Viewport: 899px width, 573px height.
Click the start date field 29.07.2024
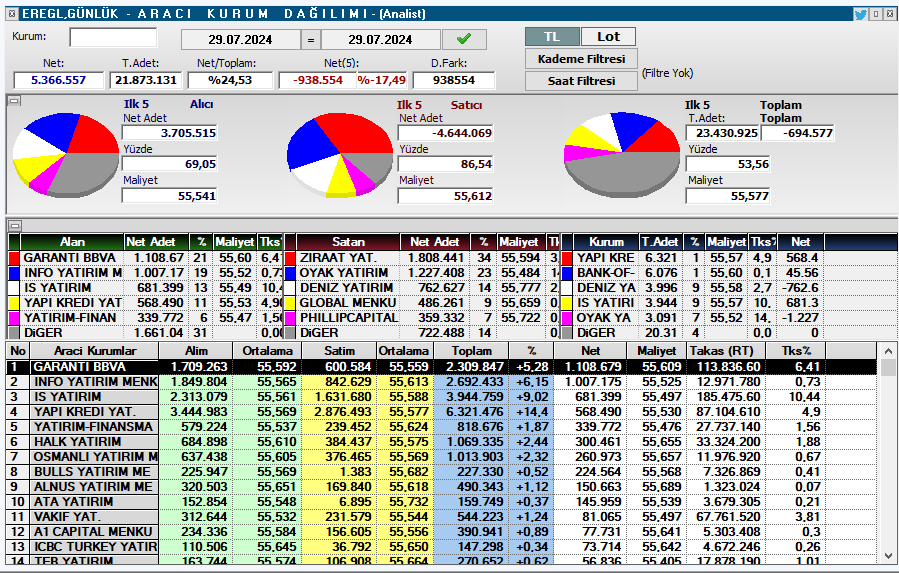[x=240, y=40]
